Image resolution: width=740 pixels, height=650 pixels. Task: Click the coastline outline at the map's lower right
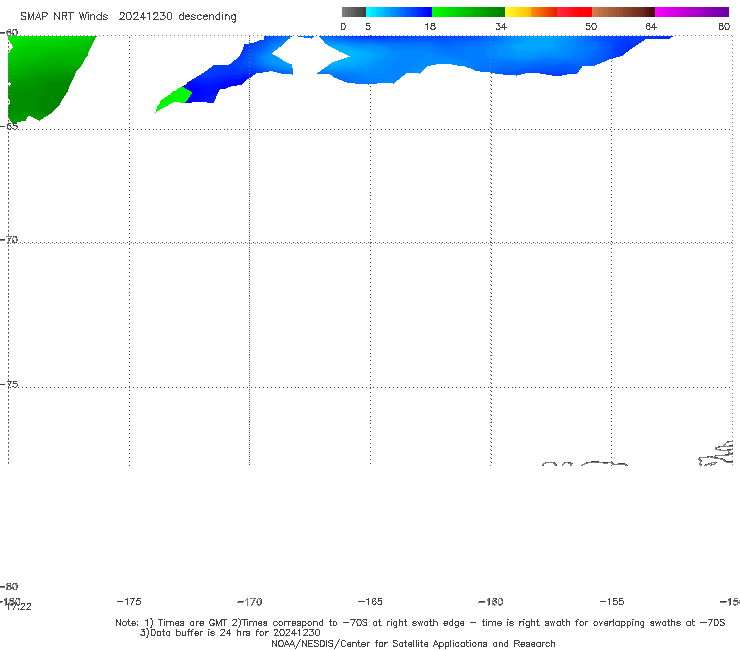click(716, 454)
